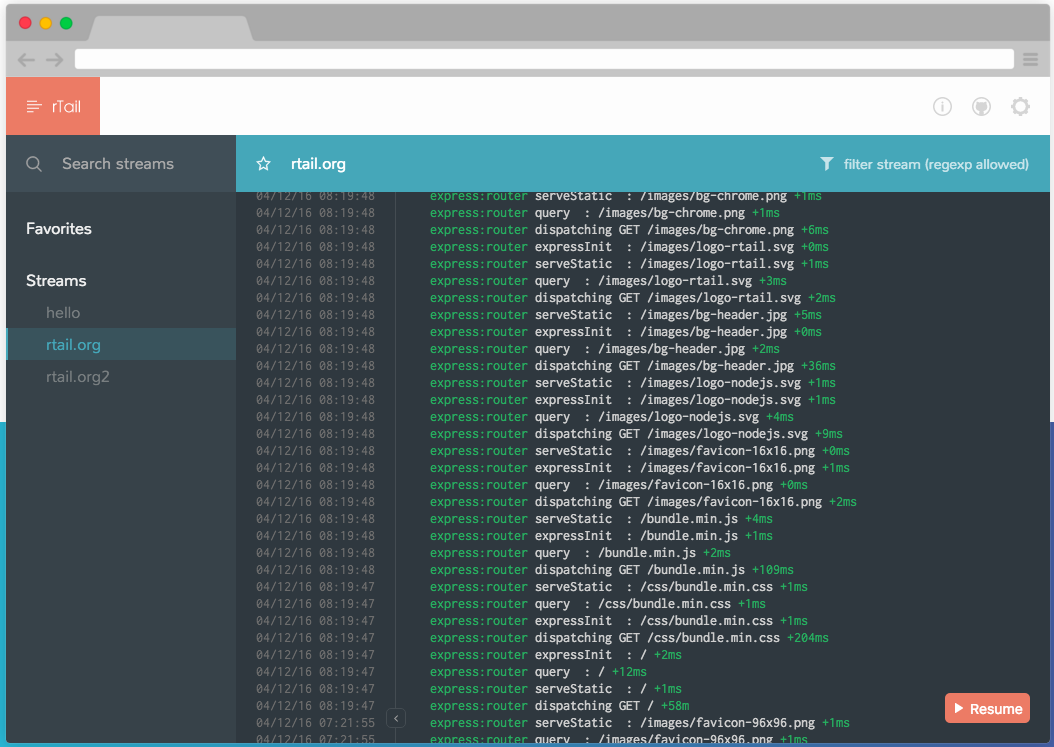Click log line serveStatic /images/bg-header.jpg +5ms
Screen dimensions: 1054x747
pyautogui.click(x=626, y=315)
